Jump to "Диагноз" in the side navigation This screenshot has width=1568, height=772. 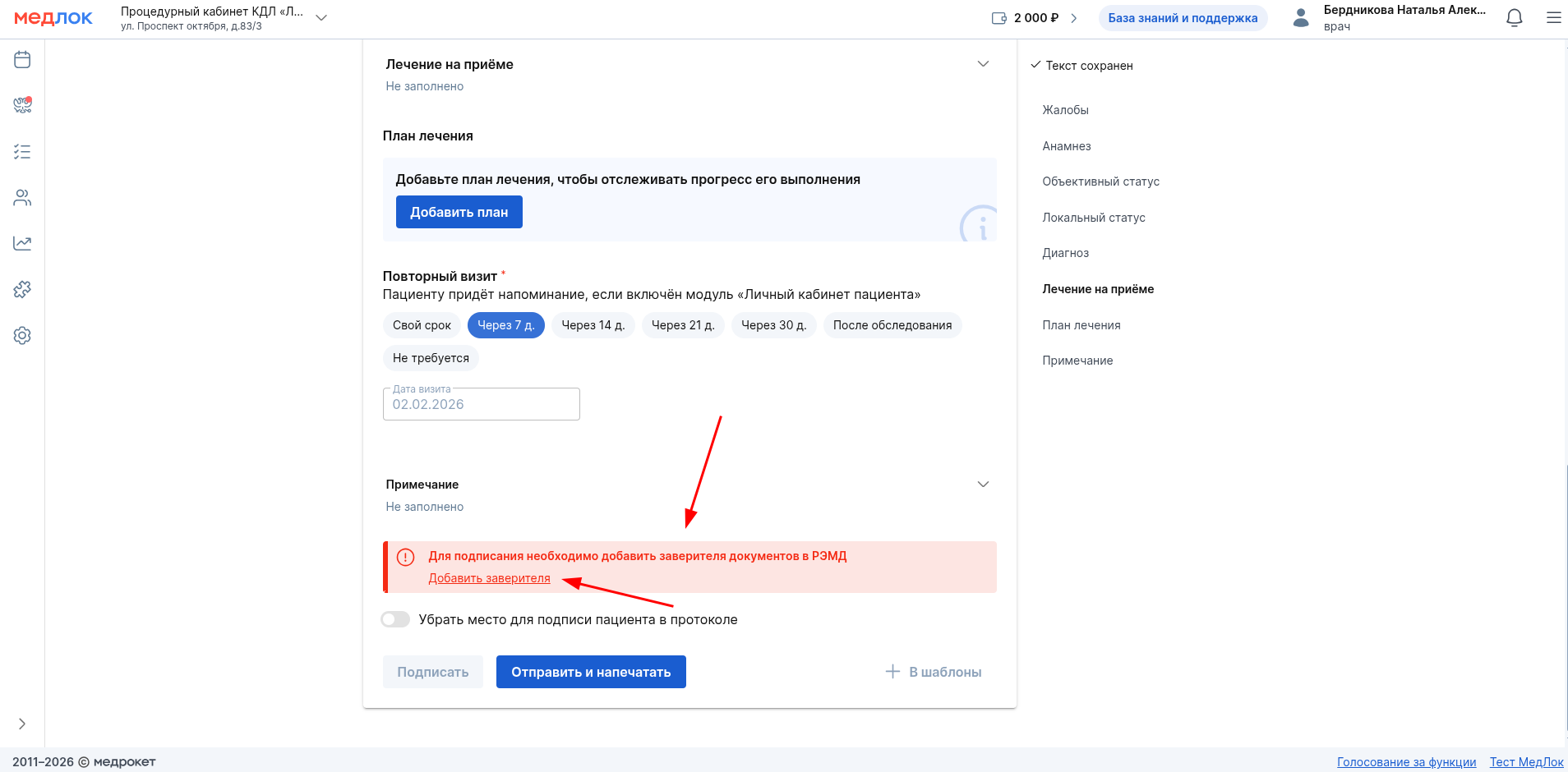pyautogui.click(x=1065, y=253)
